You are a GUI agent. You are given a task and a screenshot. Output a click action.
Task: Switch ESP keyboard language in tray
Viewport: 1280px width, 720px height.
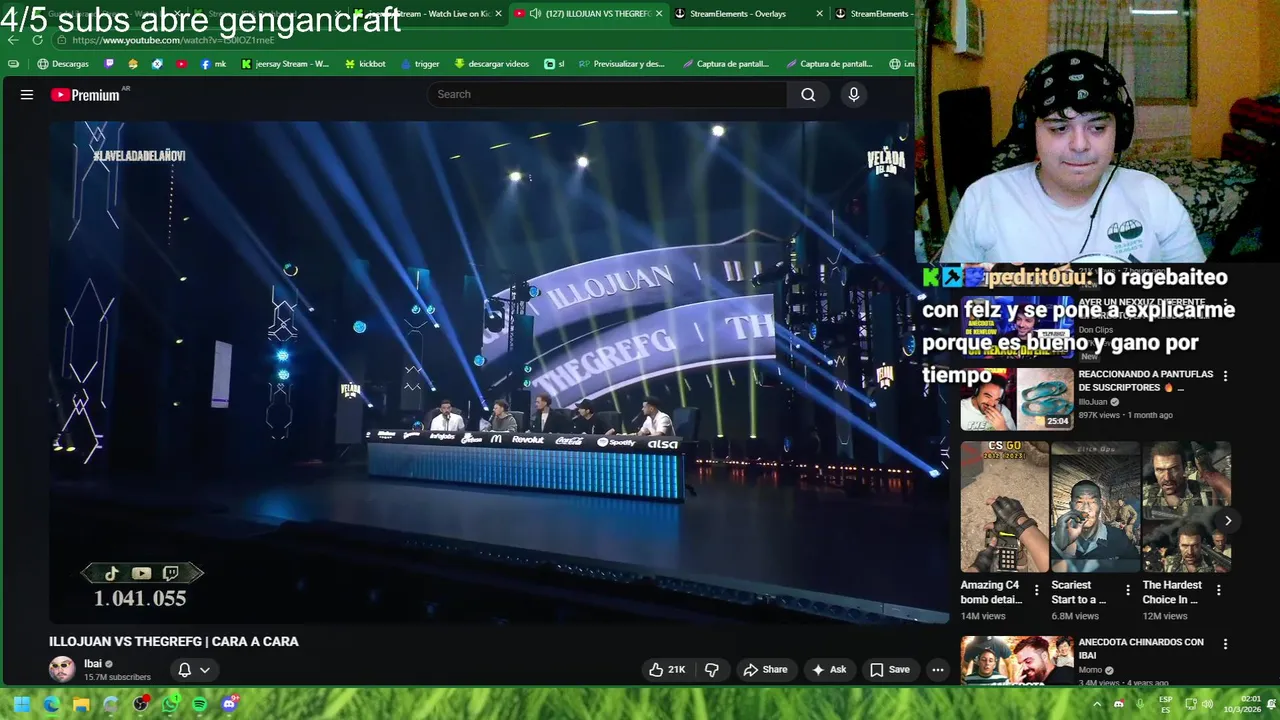1166,704
